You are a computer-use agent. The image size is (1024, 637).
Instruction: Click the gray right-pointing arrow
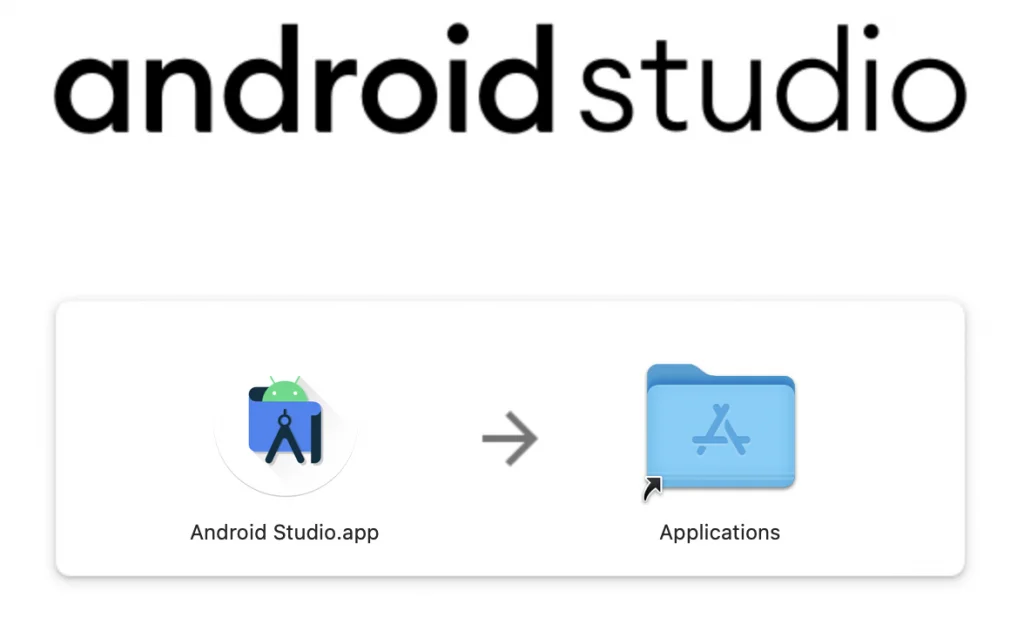(510, 438)
